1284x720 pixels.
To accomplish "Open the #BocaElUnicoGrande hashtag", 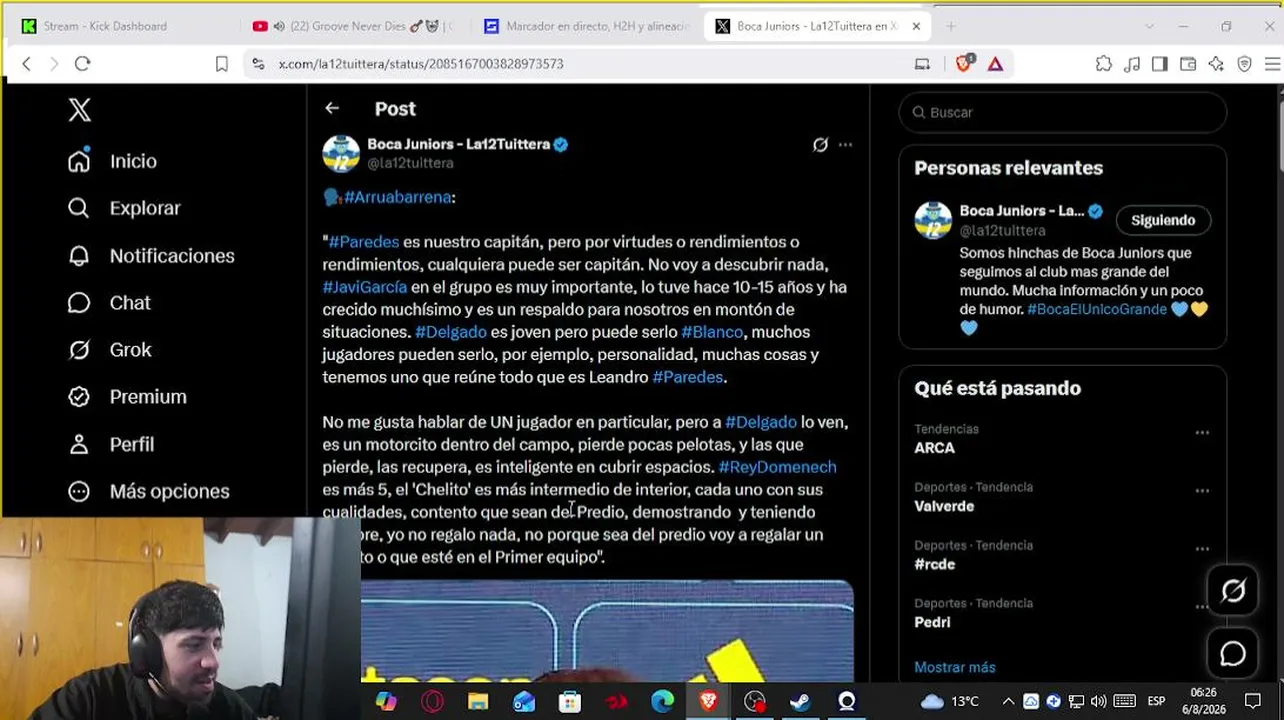I will pyautogui.click(x=1097, y=309).
